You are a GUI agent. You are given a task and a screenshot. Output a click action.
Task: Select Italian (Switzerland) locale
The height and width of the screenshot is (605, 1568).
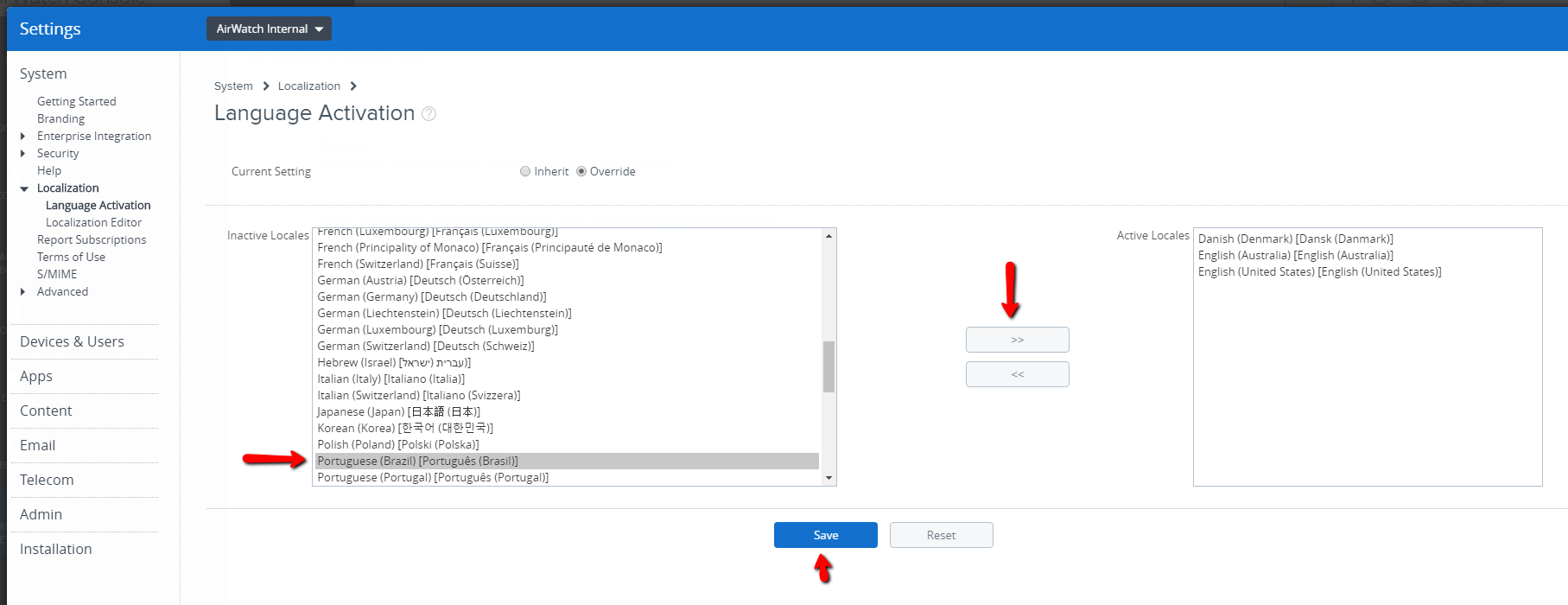tap(567, 395)
